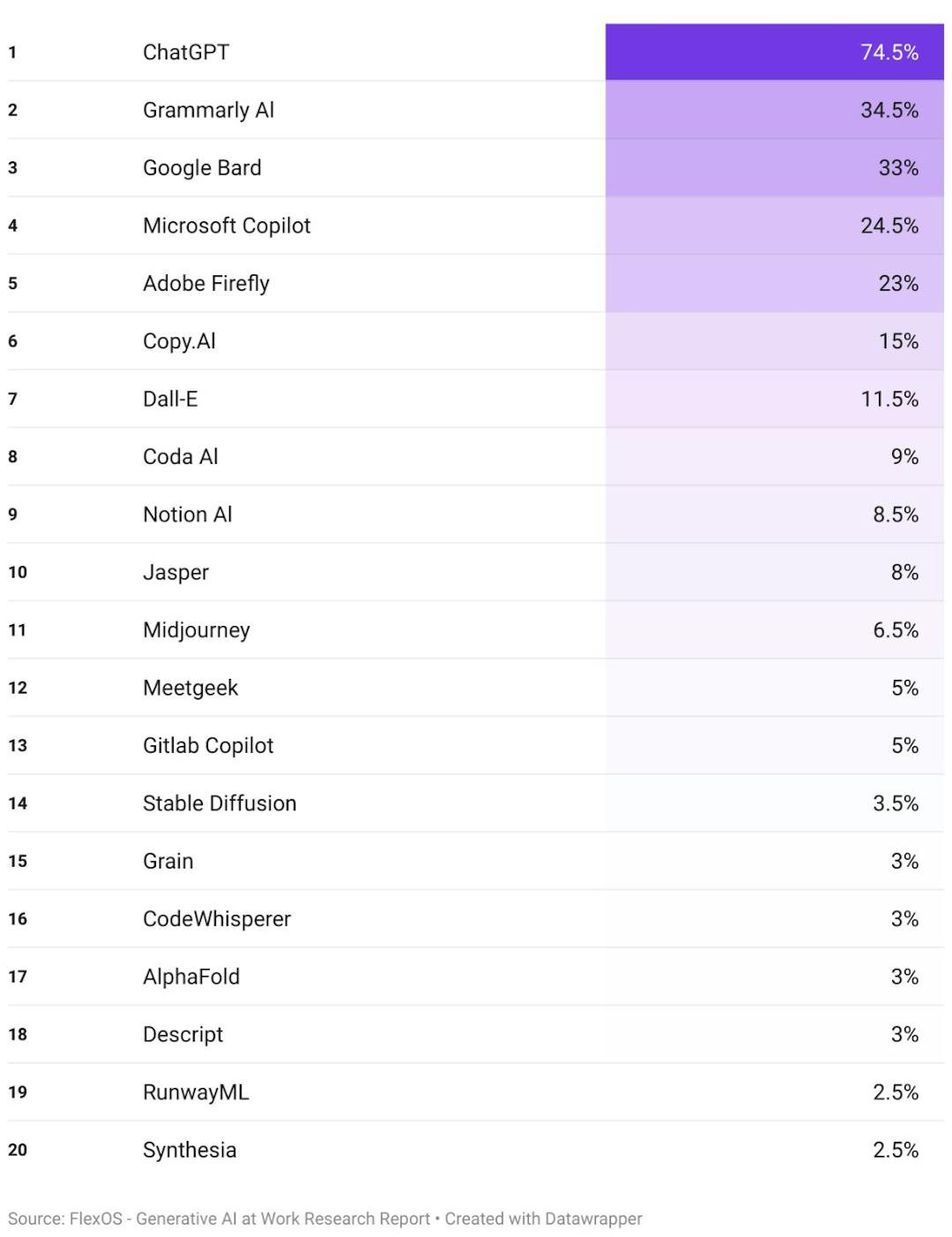The width and height of the screenshot is (952, 1237).
Task: Select the Jasper entry
Action: click(175, 572)
